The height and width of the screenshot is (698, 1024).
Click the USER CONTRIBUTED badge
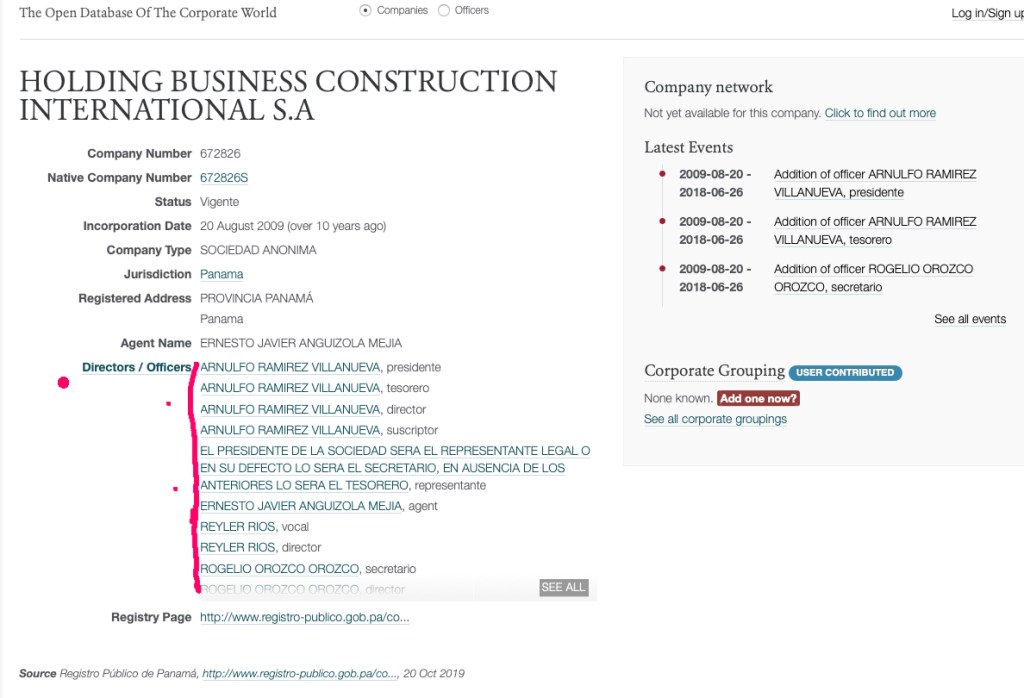coord(845,372)
